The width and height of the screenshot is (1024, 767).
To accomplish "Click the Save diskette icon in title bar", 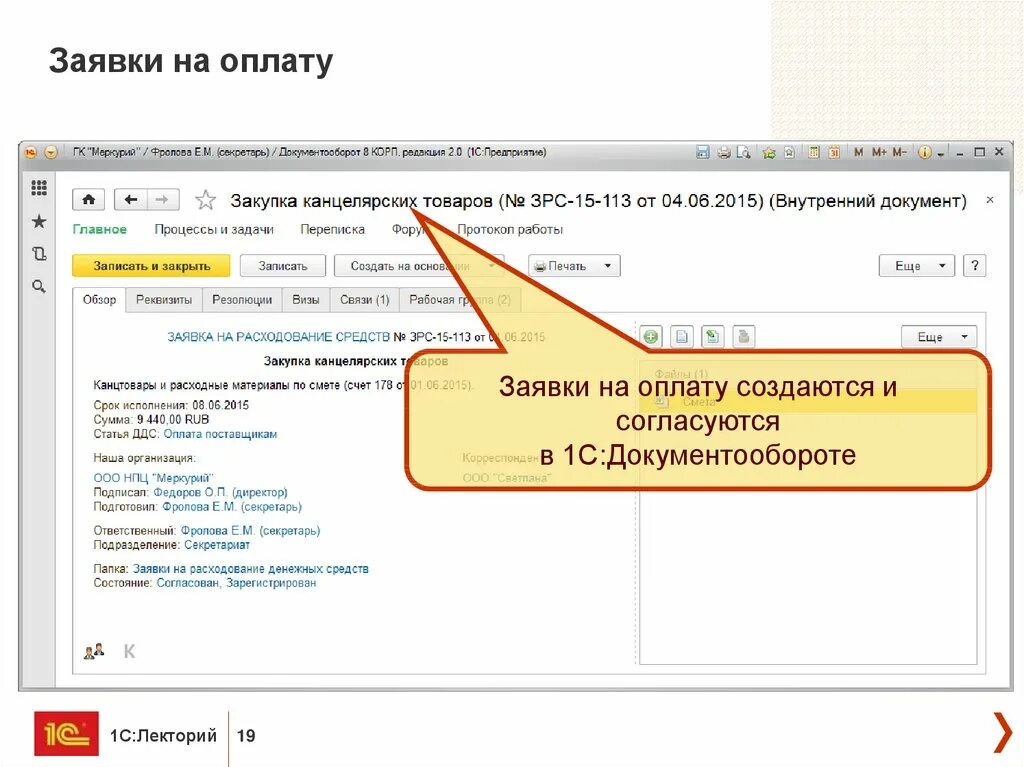I will point(703,152).
